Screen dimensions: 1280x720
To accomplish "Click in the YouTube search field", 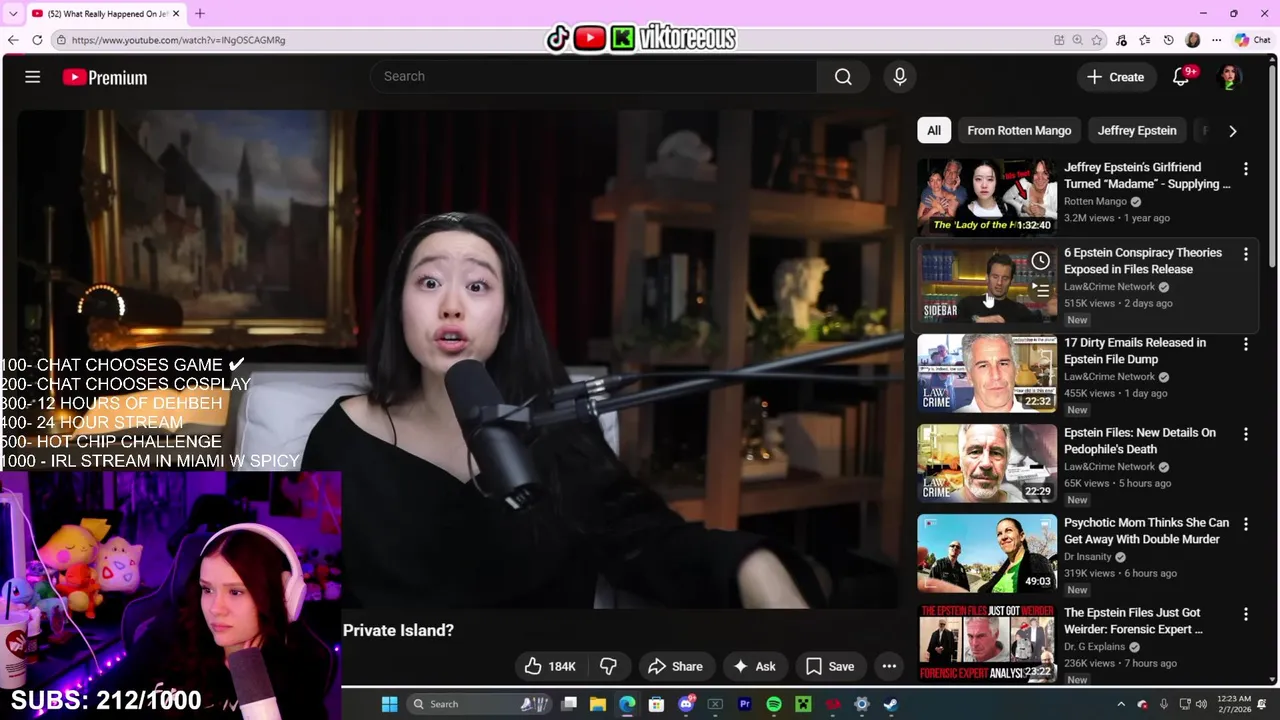I will coord(594,77).
